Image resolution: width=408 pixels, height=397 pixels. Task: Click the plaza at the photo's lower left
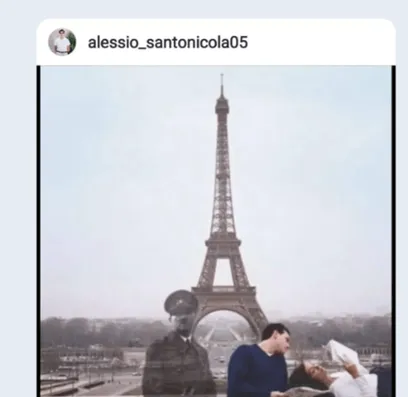(90, 380)
